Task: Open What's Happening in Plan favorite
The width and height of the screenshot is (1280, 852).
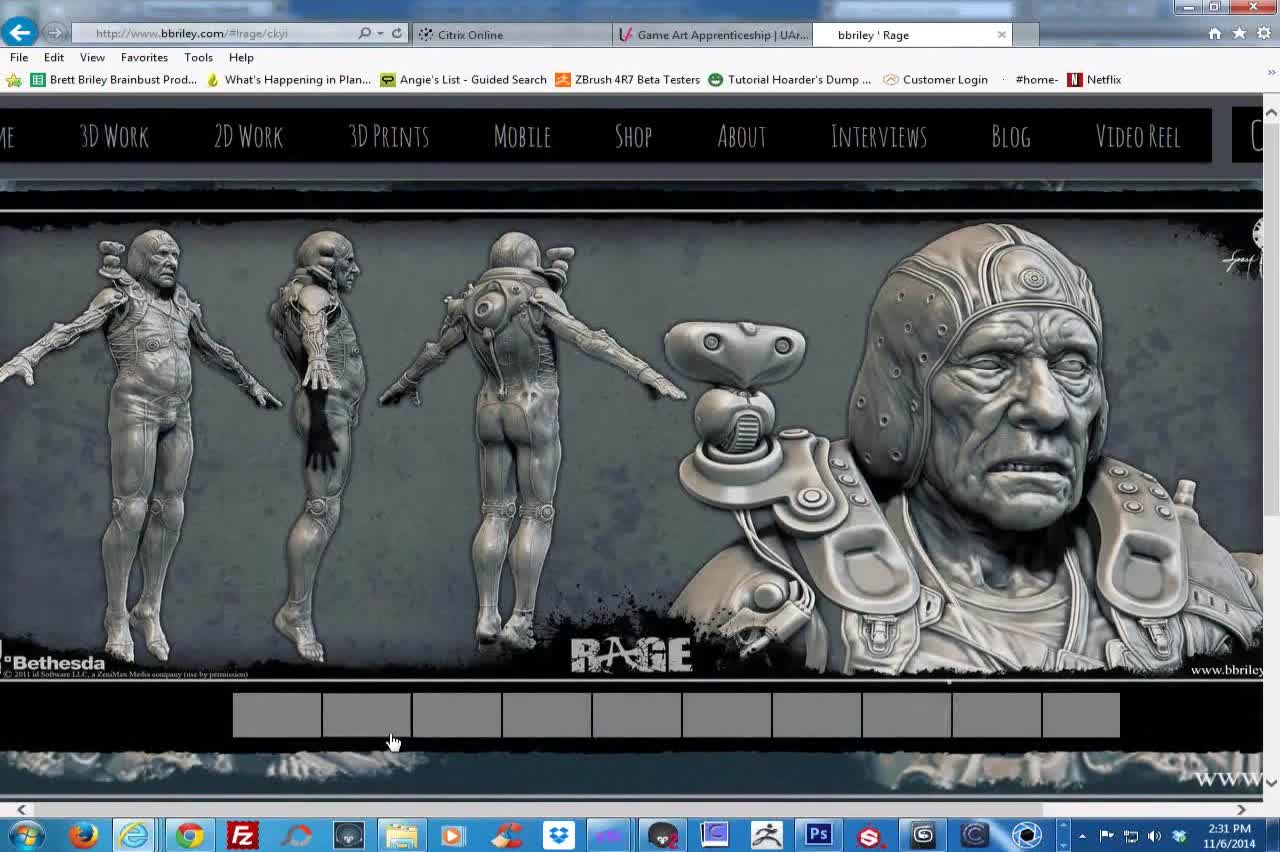Action: coord(288,80)
